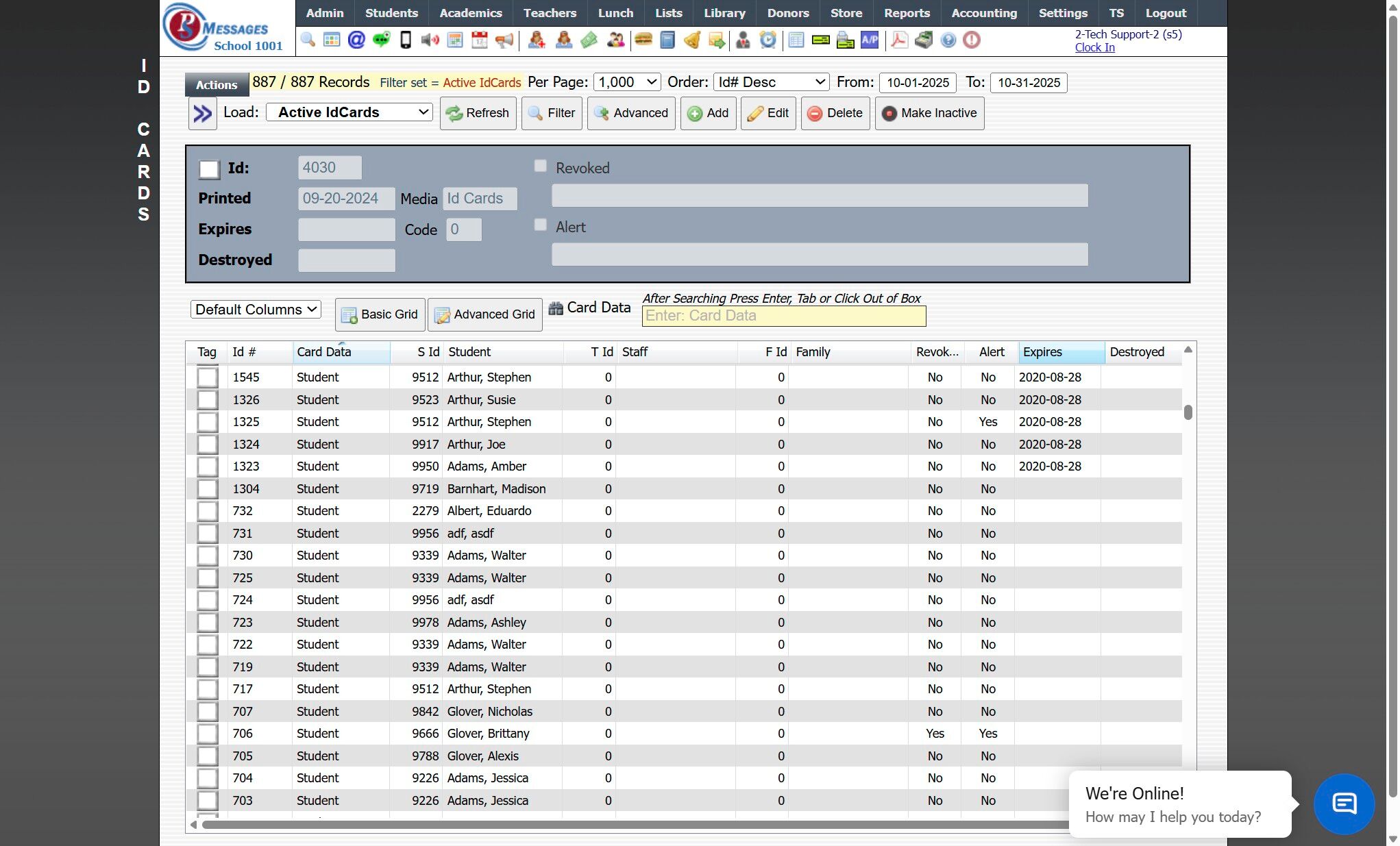Image resolution: width=1400 pixels, height=846 pixels.
Task: Click the double-arrow expand button beside Load
Action: point(203,114)
